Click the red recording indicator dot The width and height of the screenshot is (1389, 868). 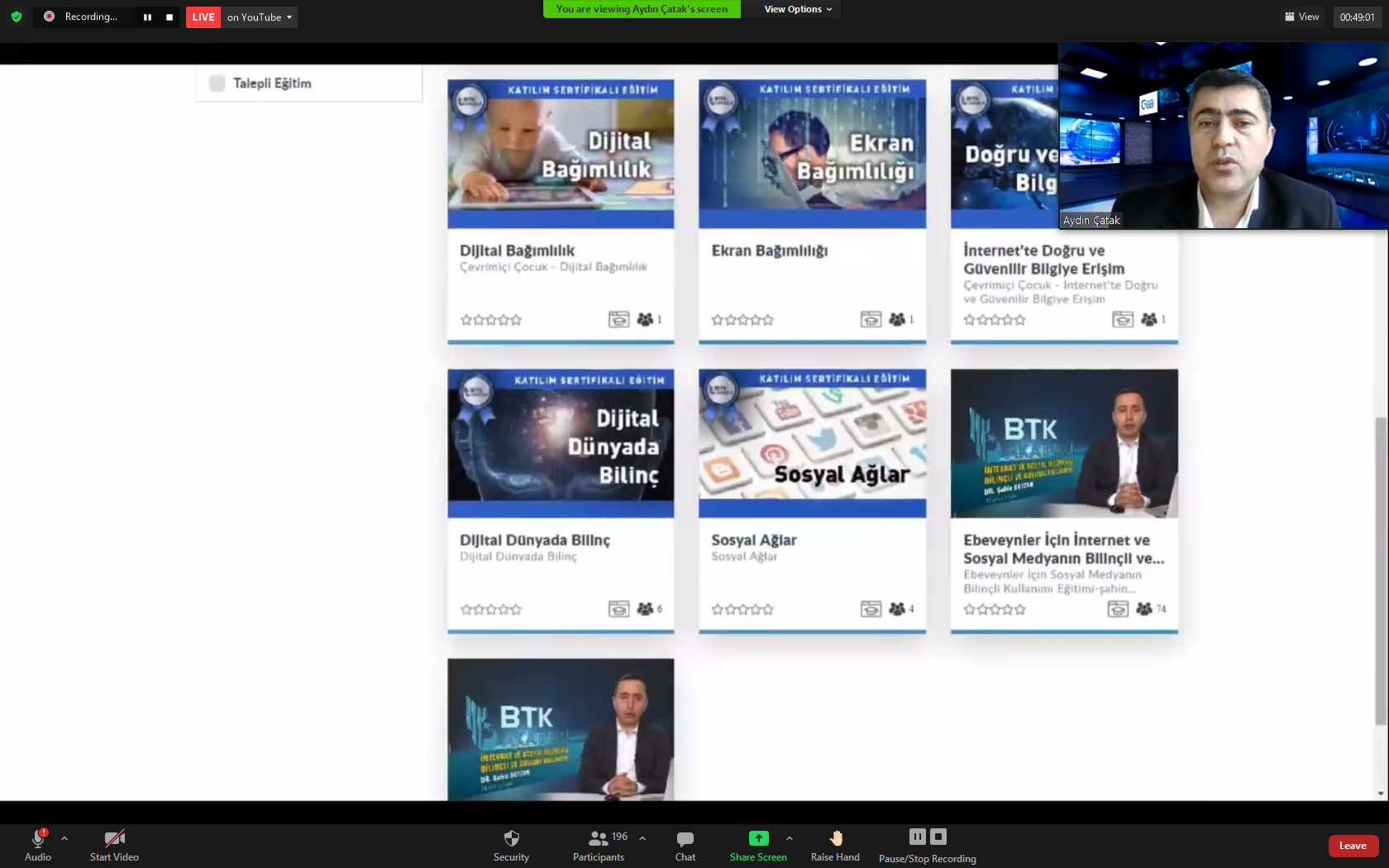(x=49, y=17)
